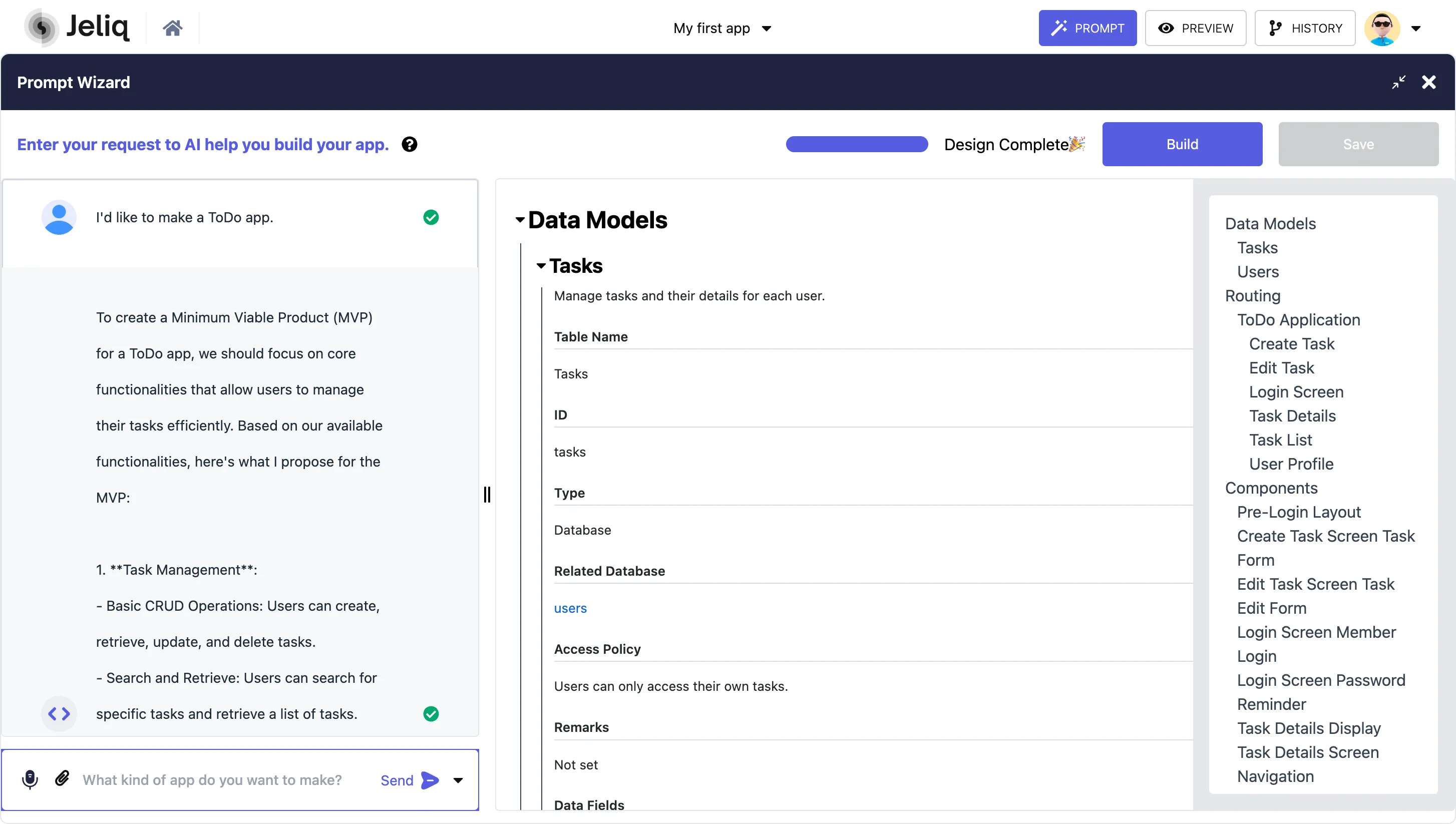Screen dimensions: 1456x824
Task: Click the green checkmark on AI response
Action: 431,714
